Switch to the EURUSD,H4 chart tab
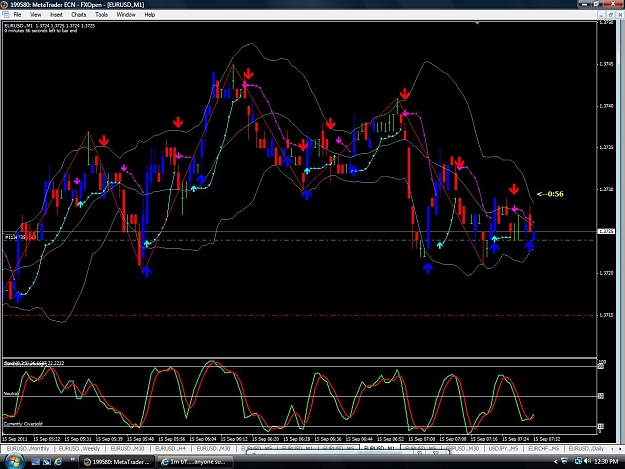The width and height of the screenshot is (625, 469). click(170, 448)
